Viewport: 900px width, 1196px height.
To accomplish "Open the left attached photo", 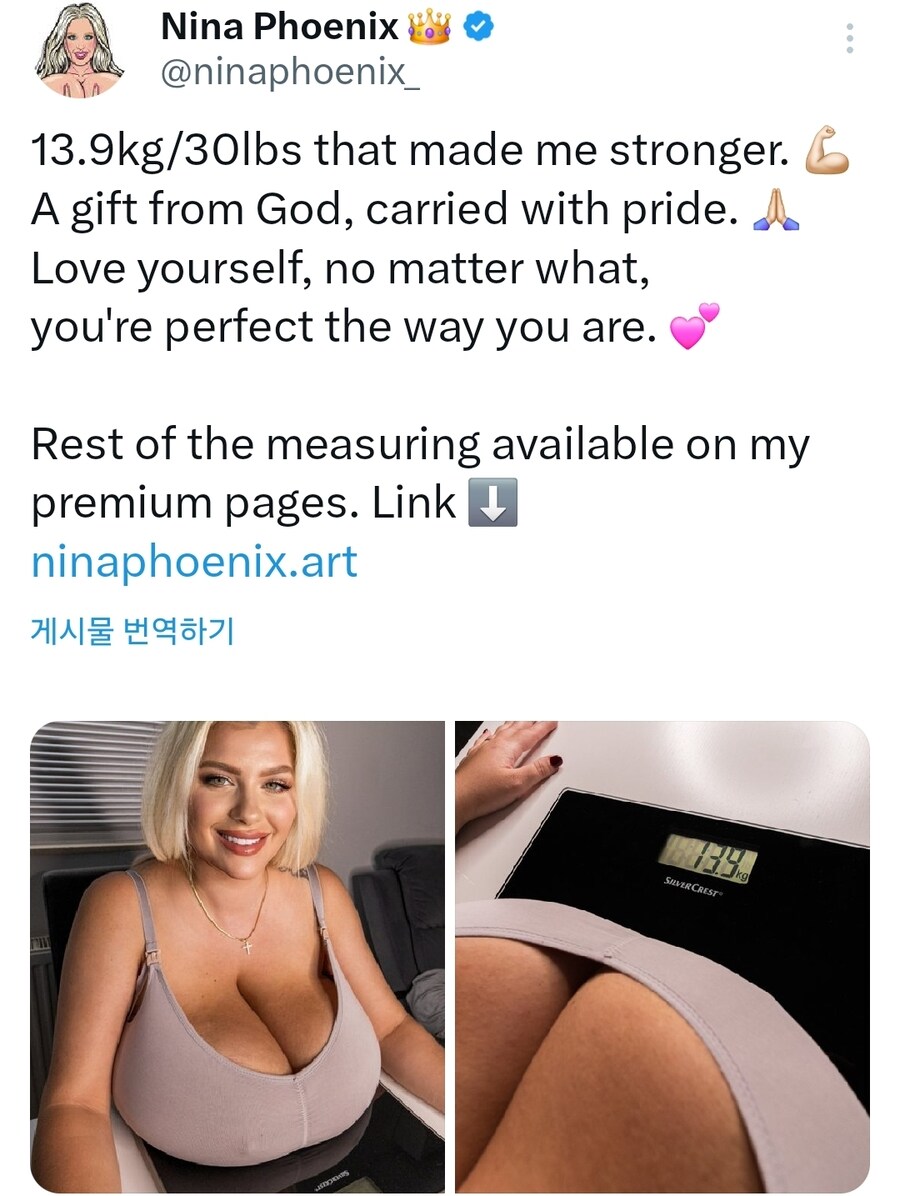I will point(237,956).
